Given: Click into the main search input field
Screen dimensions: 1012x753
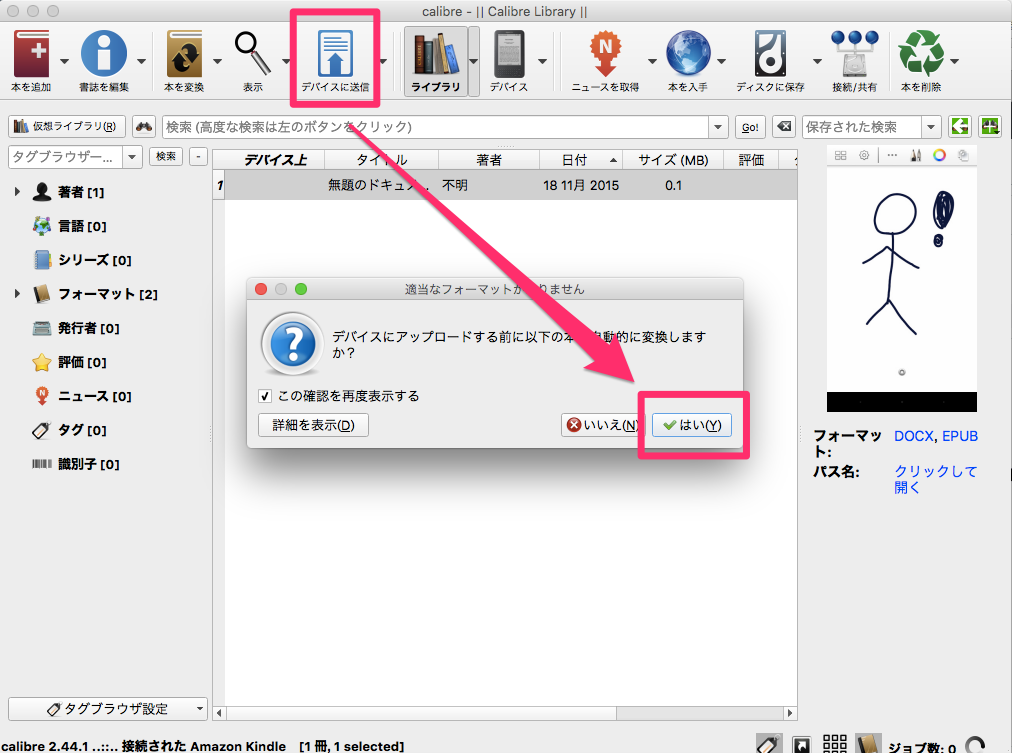Looking at the screenshot, I should (x=436, y=127).
